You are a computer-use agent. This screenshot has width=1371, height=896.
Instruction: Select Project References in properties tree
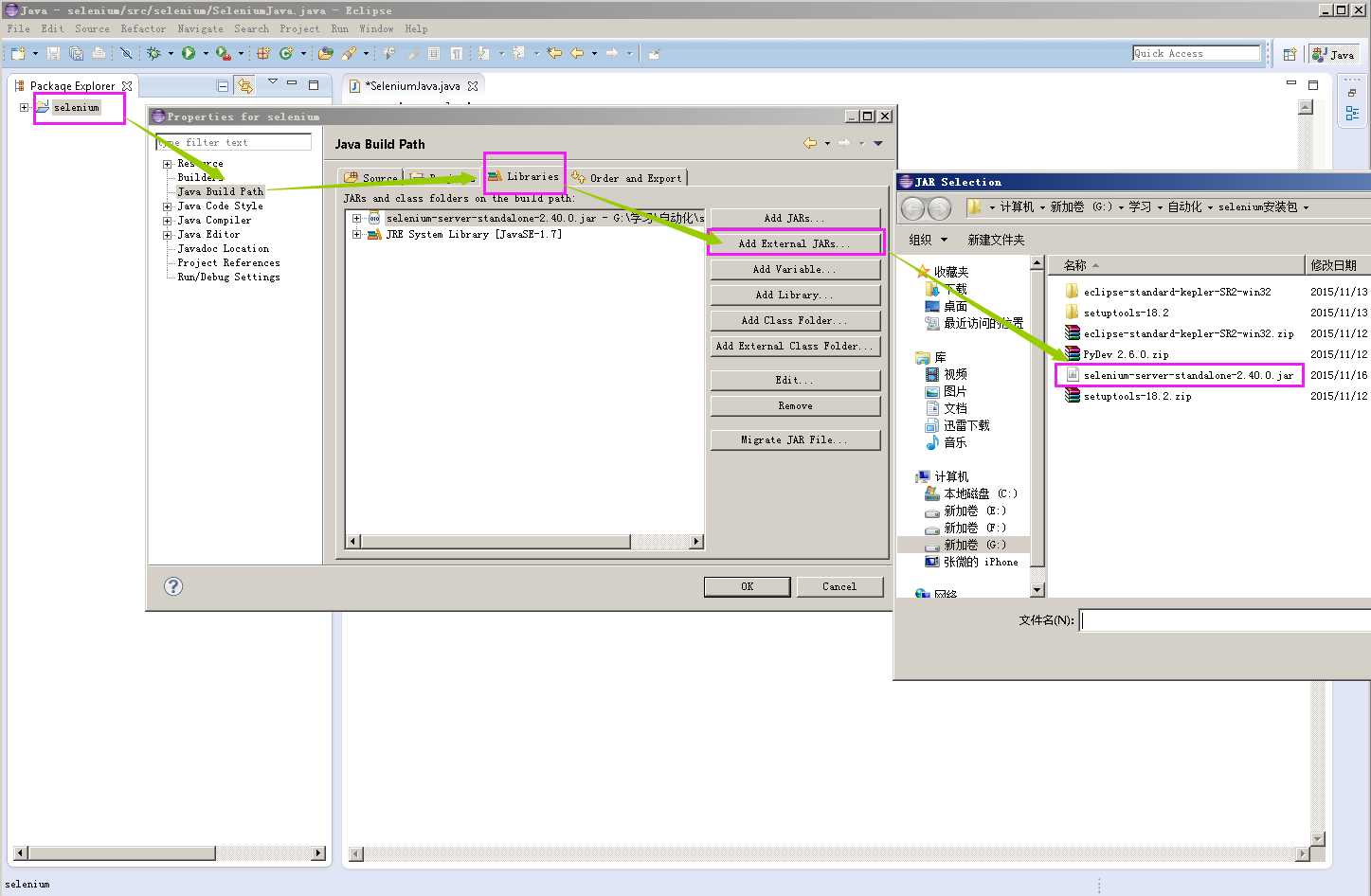[228, 263]
